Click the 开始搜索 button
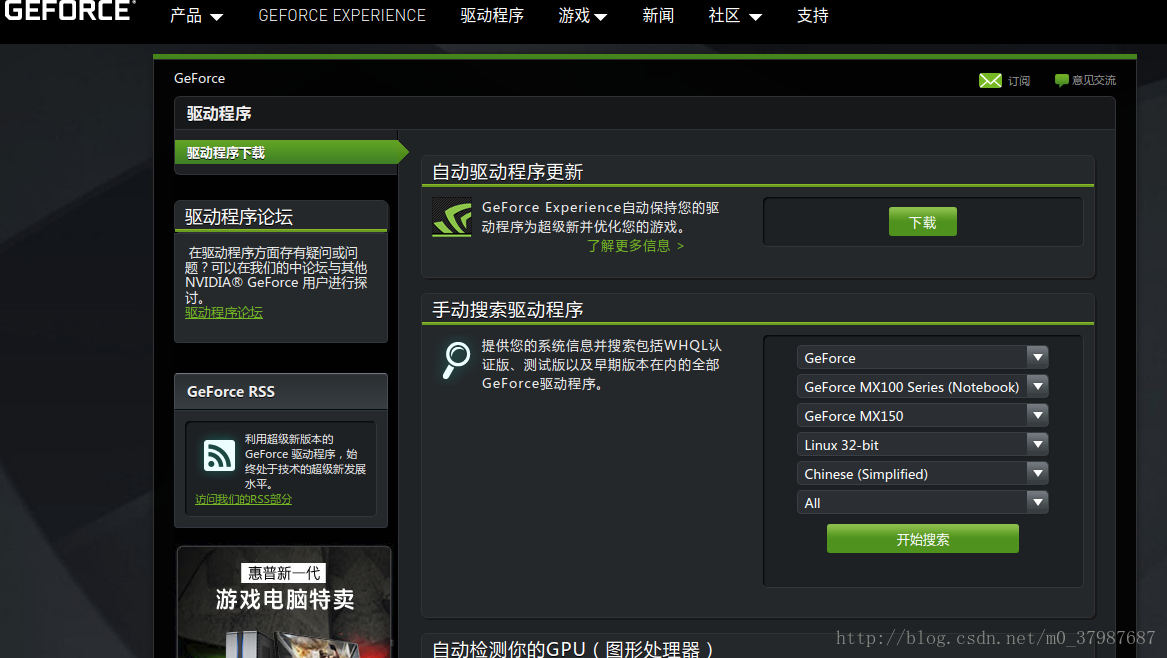This screenshot has height=658, width=1167. [922, 539]
